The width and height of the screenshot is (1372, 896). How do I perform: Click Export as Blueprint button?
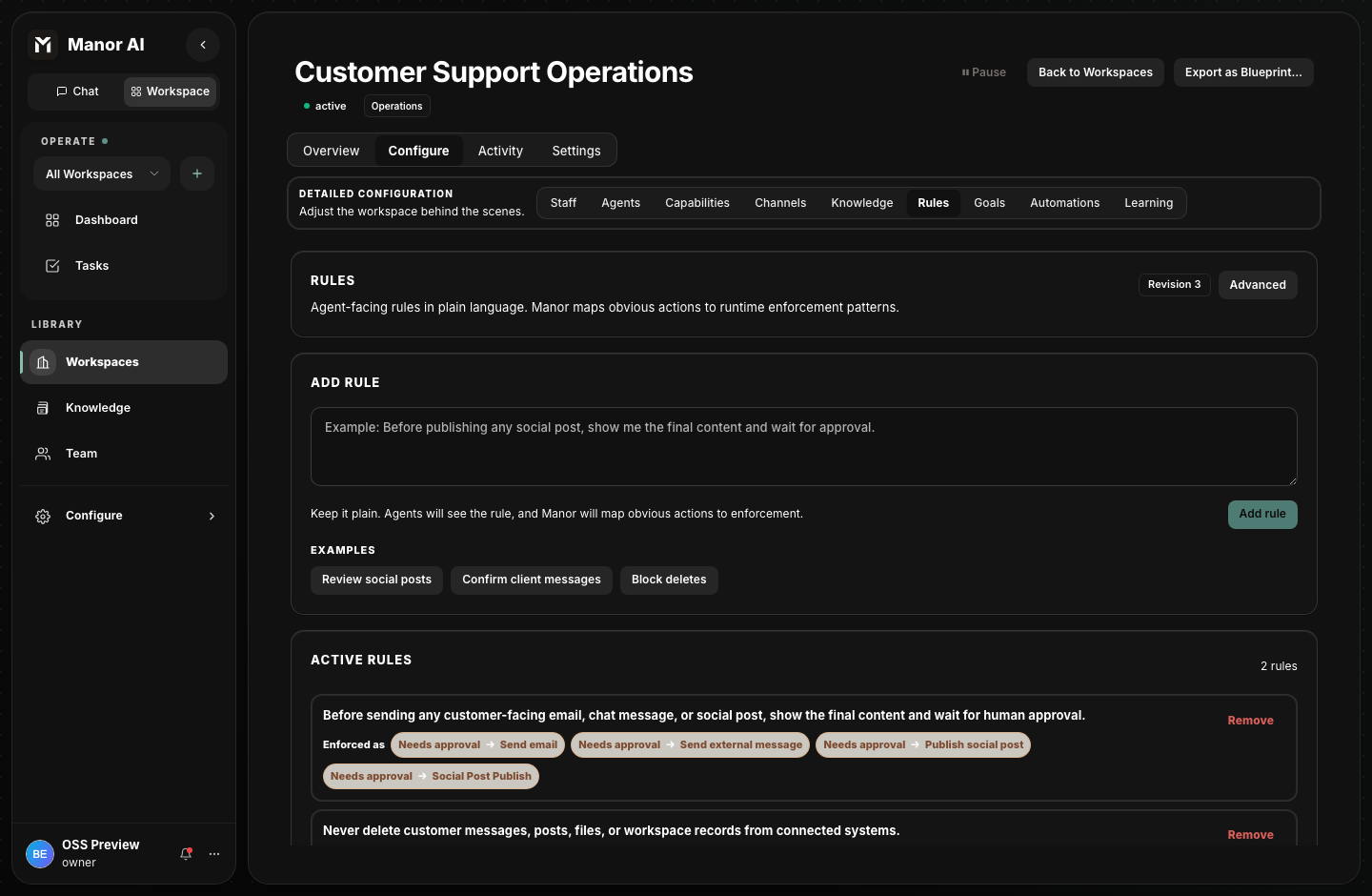tap(1243, 72)
